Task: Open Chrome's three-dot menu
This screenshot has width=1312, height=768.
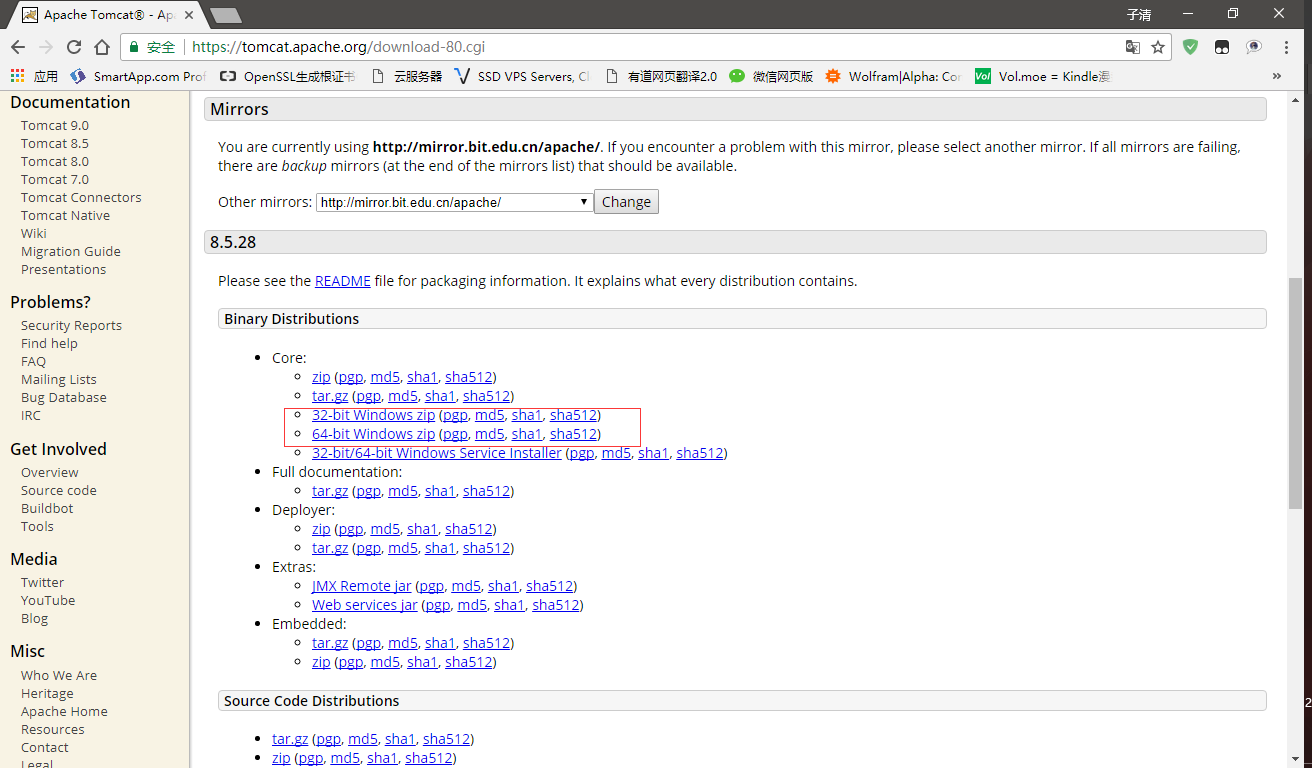Action: pyautogui.click(x=1288, y=47)
